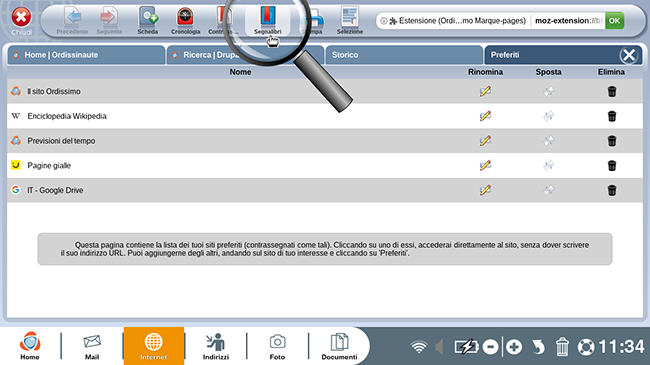Image resolution: width=650 pixels, height=365 pixels.
Task: Move Previsioni del tempo bookmark
Action: 548,141
